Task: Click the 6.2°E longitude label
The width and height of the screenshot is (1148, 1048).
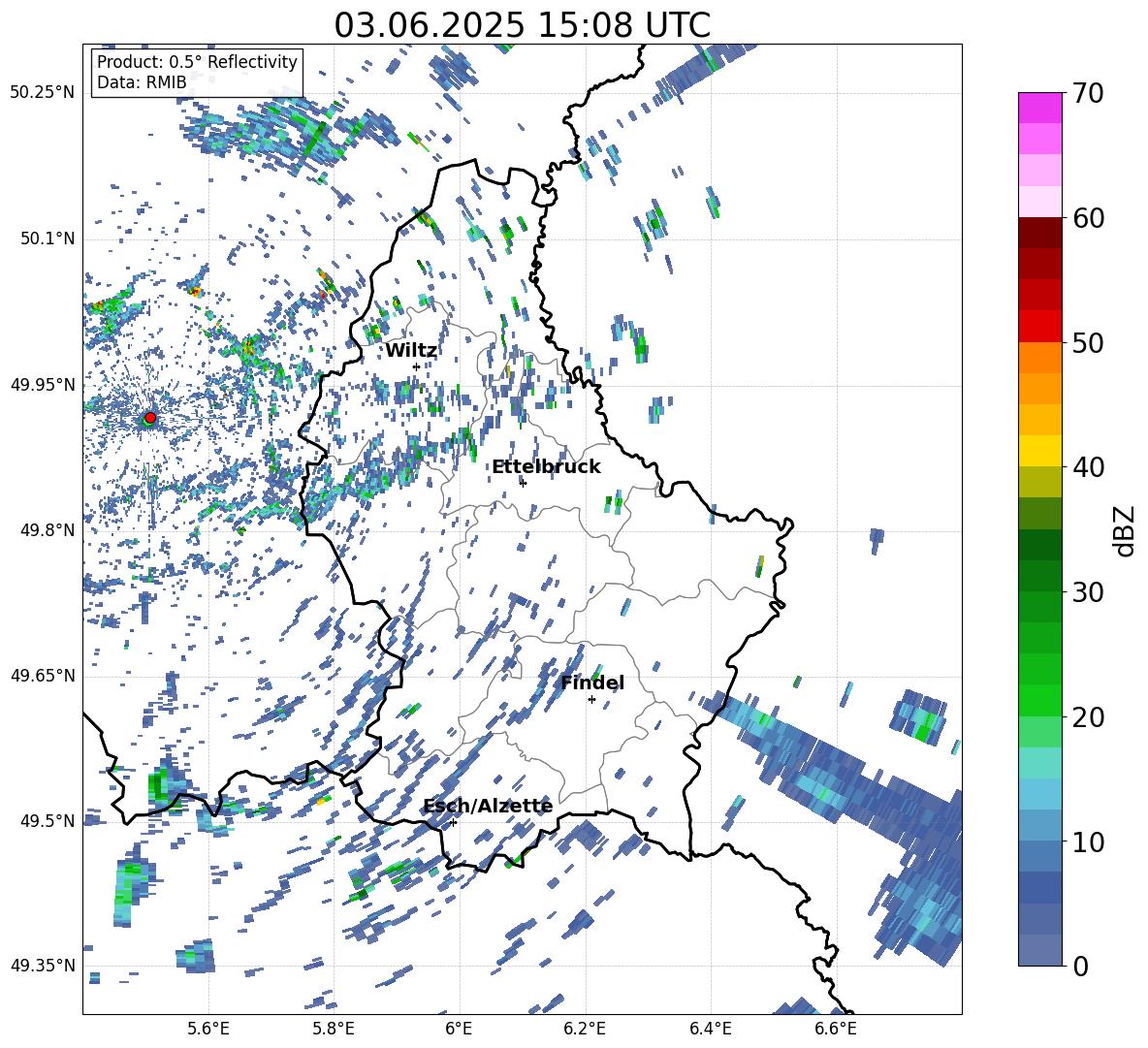Action: coord(585,1029)
